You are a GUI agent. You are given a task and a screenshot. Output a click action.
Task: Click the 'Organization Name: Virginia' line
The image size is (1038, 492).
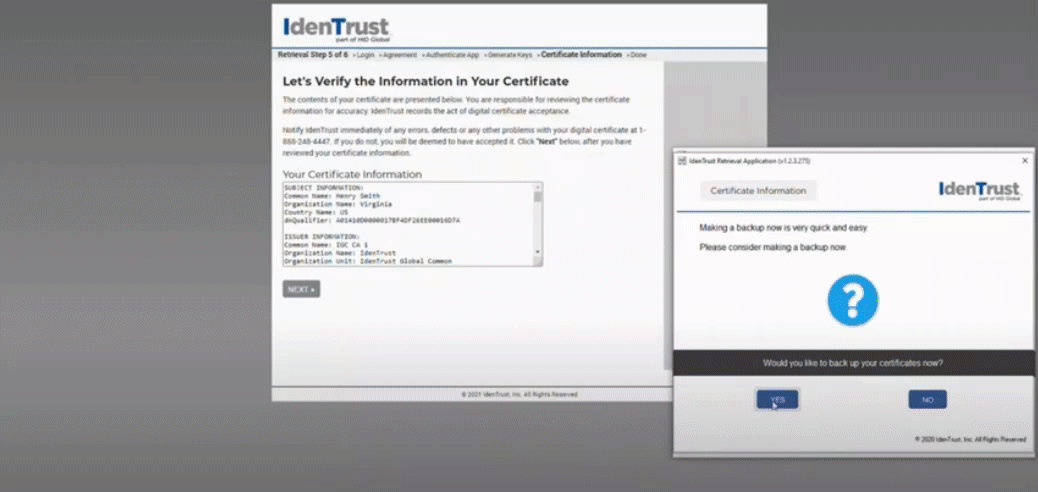338,204
